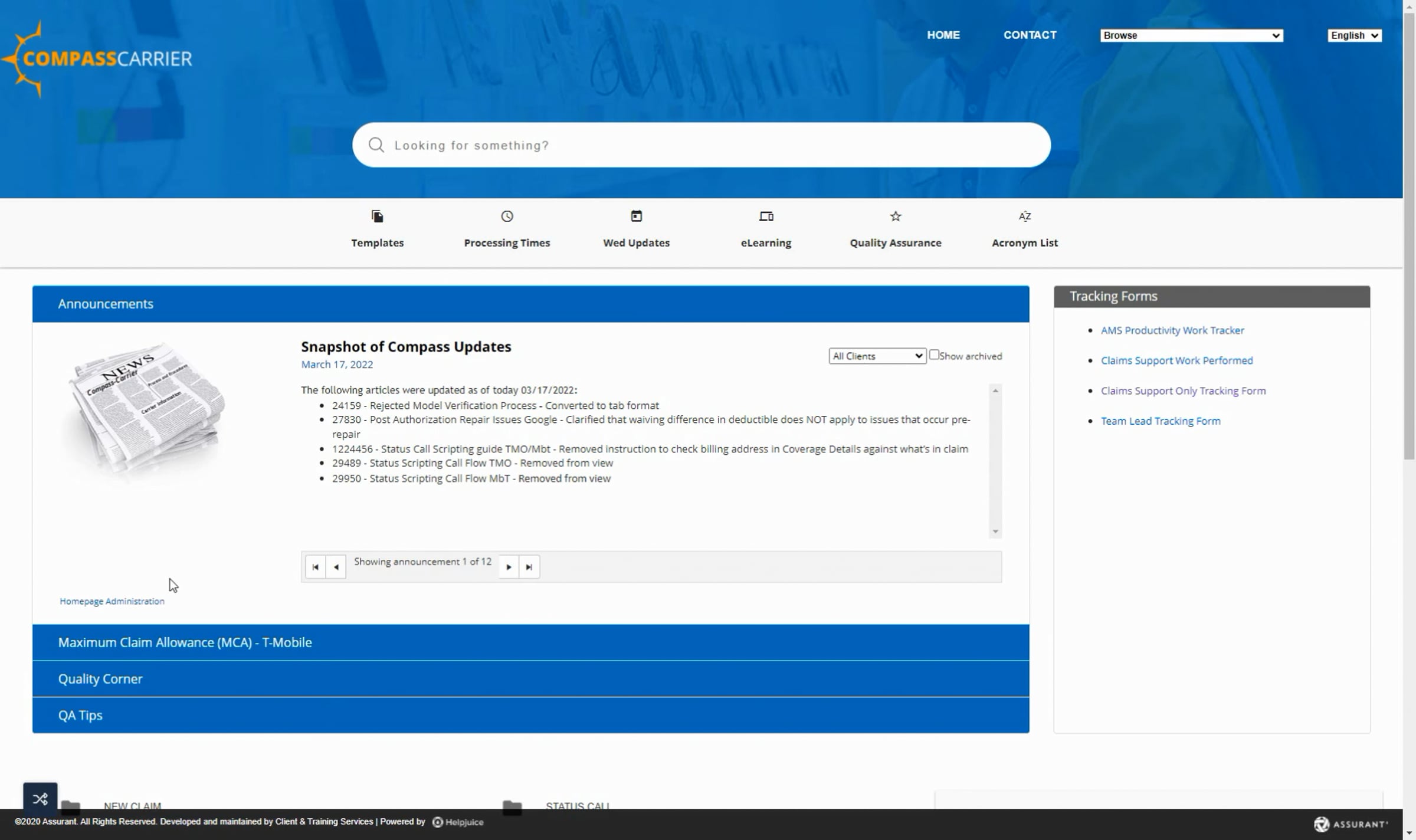
Task: Collapse the Announcements section header
Action: coord(530,304)
